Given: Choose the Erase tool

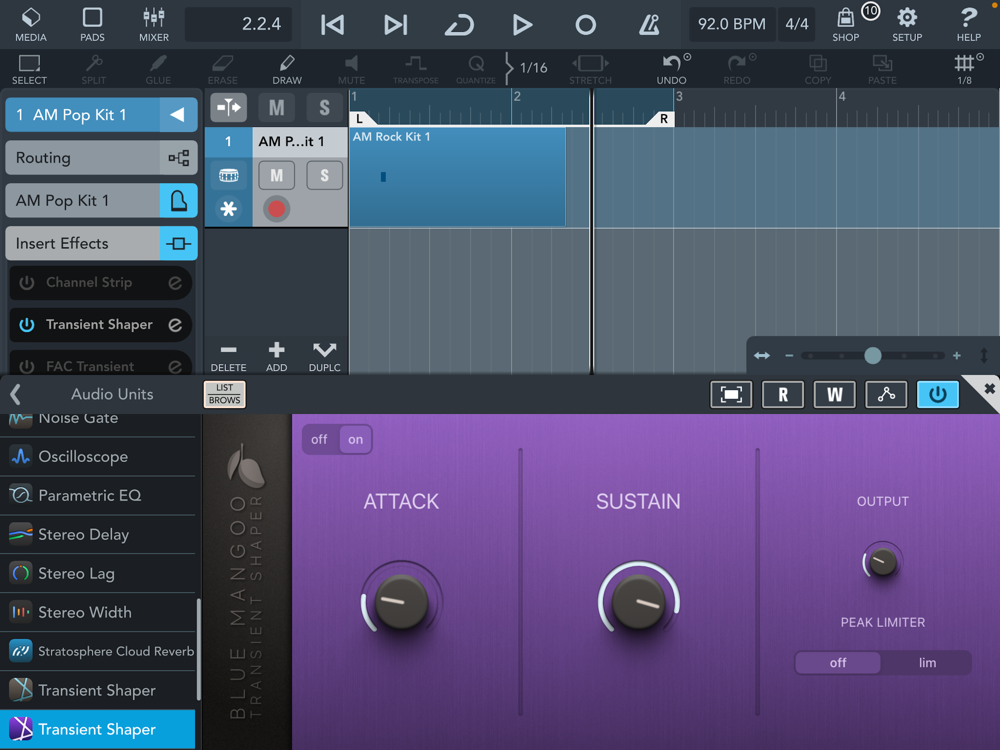Looking at the screenshot, I should coord(223,70).
